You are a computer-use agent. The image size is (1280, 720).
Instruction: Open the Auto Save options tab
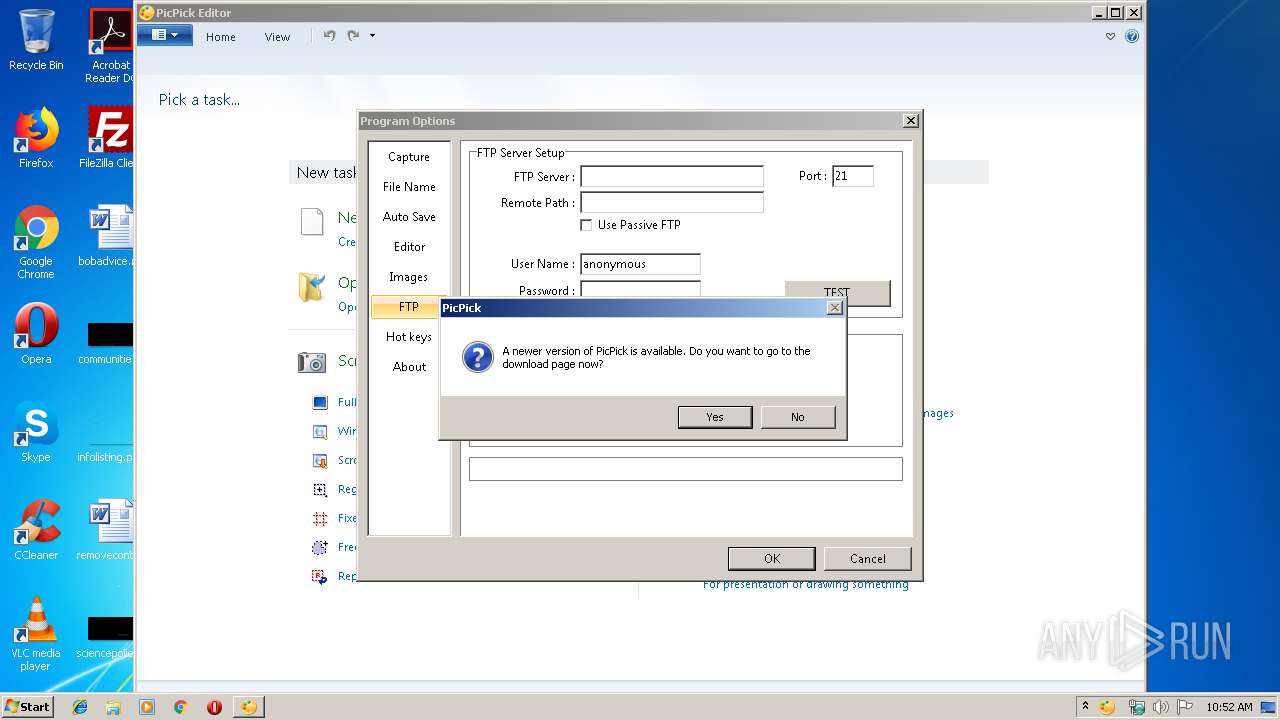409,217
